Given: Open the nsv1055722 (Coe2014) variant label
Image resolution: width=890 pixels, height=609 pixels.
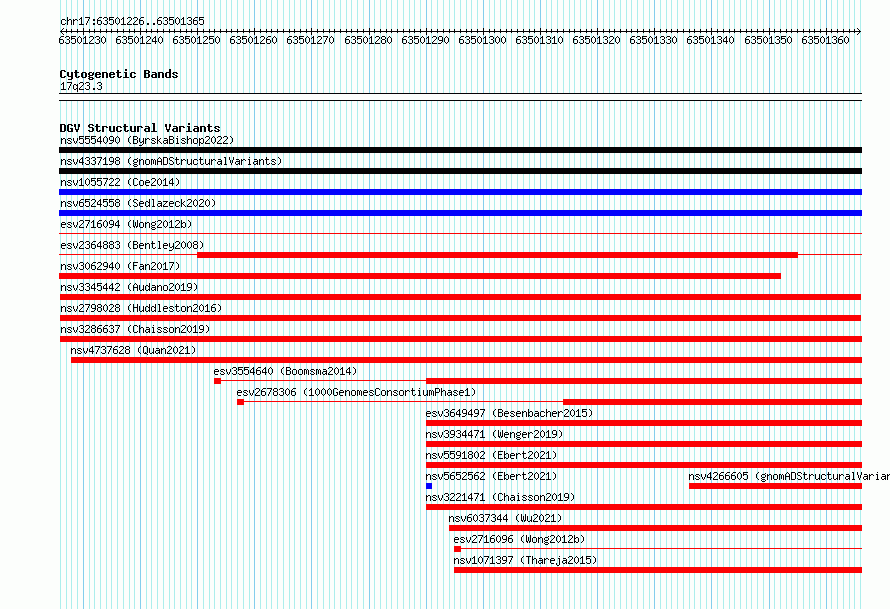Looking at the screenshot, I should point(120,182).
